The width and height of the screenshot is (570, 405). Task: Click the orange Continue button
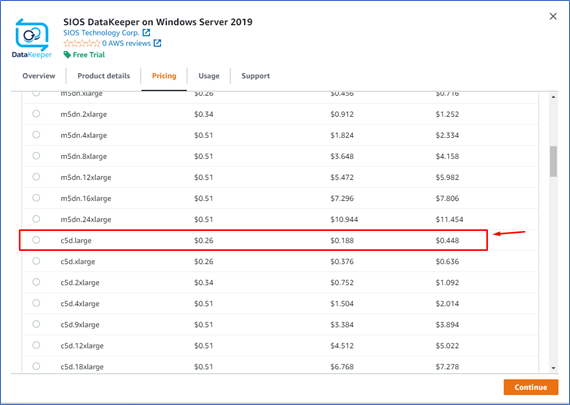coord(531,387)
